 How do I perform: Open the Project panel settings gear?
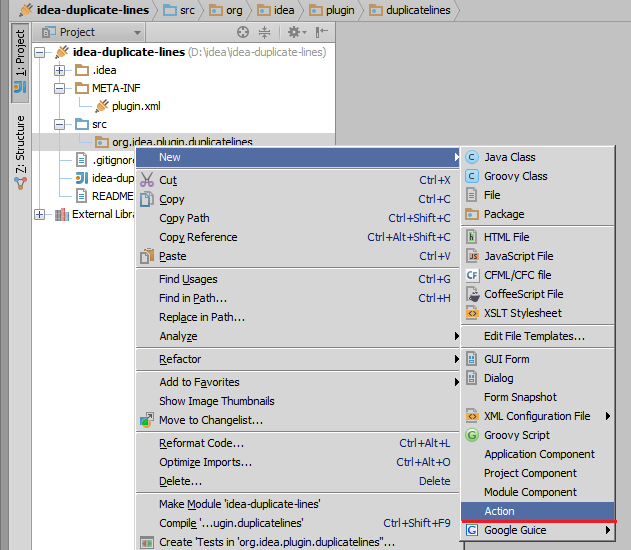pyautogui.click(x=297, y=32)
